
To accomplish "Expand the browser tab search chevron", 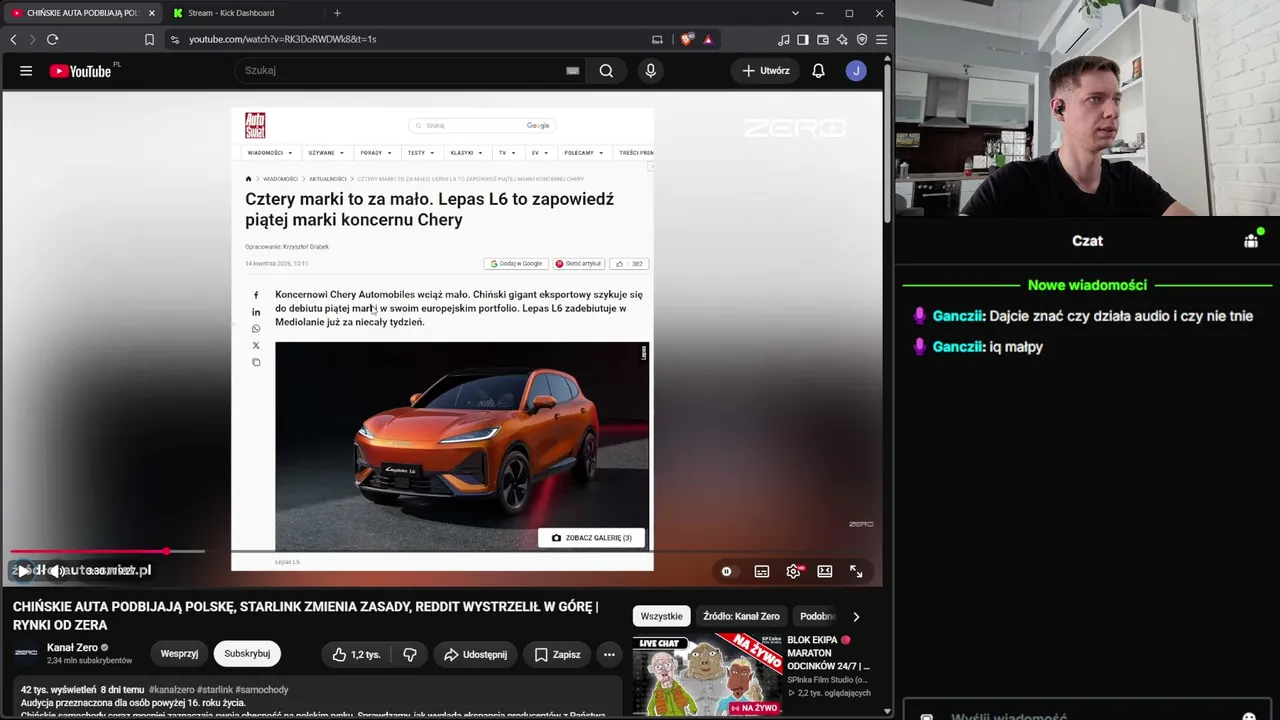I will click(x=795, y=13).
